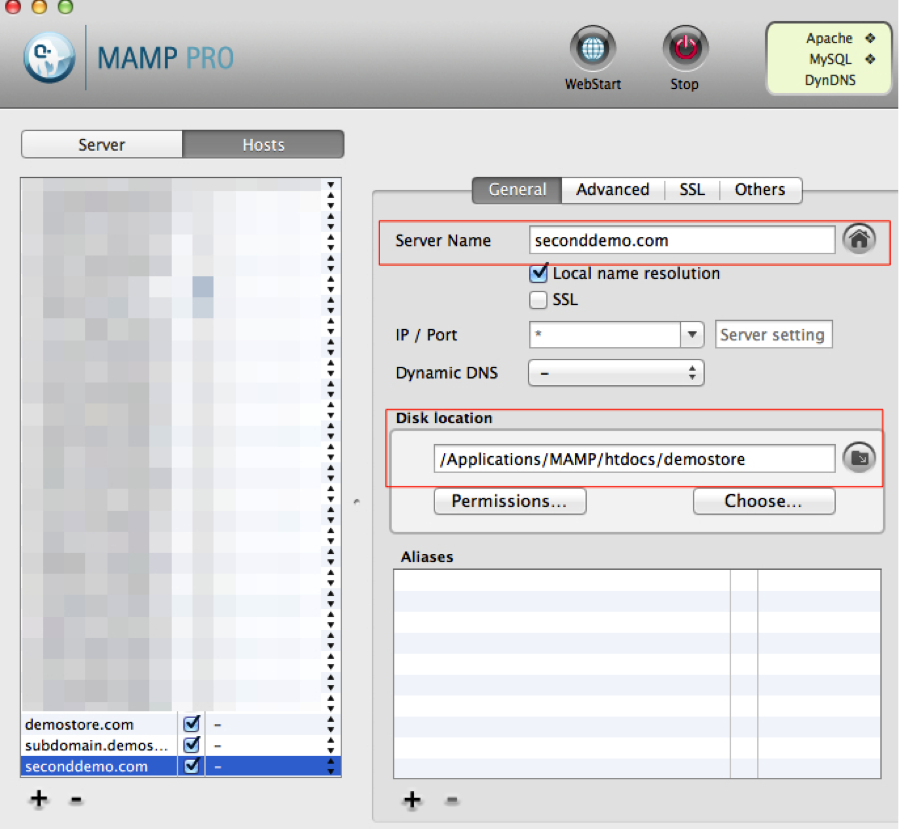The image size is (899, 830).
Task: Switch to the Server tab
Action: point(102,144)
